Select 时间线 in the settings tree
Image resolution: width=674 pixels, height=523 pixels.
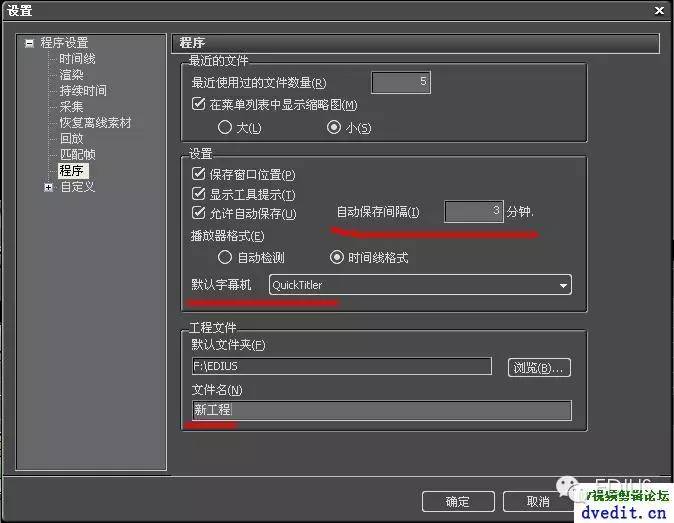coord(77,58)
